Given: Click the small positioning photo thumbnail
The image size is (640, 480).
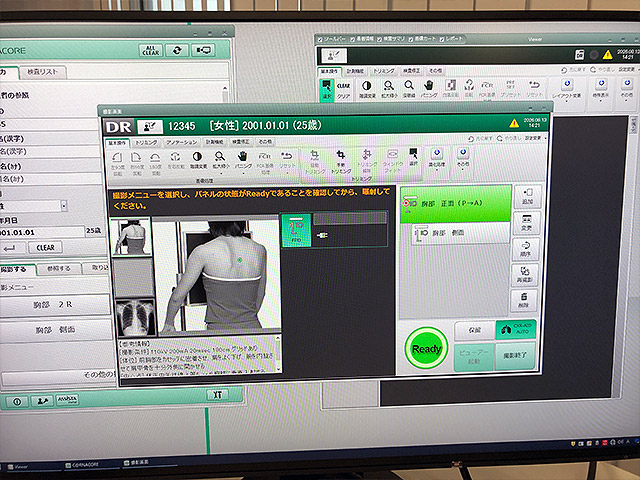Looking at the screenshot, I should 131,237.
